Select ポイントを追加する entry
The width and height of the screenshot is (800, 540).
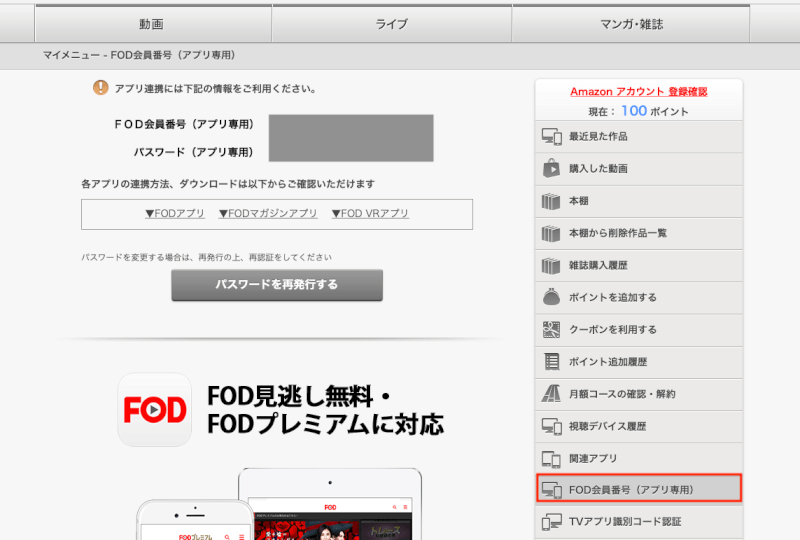639,298
